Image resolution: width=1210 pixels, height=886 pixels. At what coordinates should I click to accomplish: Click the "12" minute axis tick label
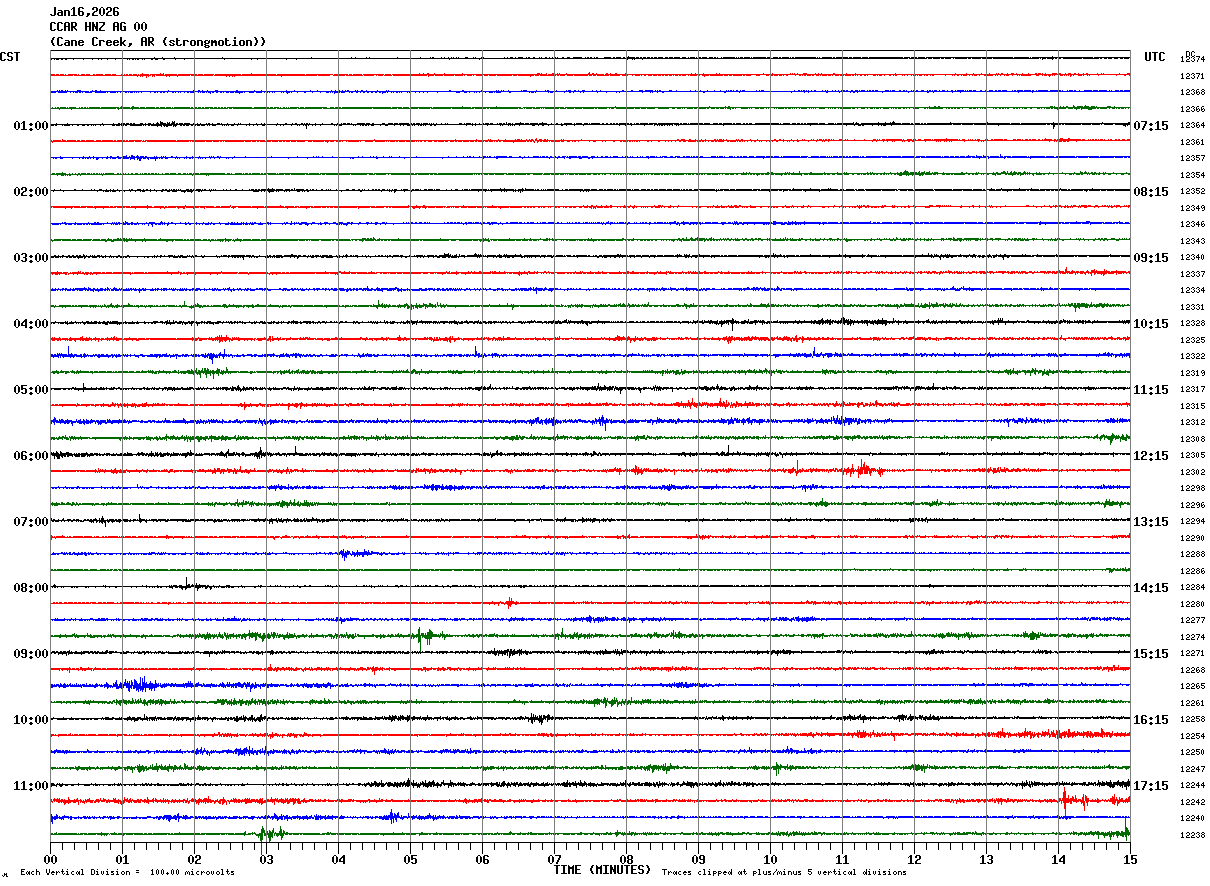coord(914,859)
